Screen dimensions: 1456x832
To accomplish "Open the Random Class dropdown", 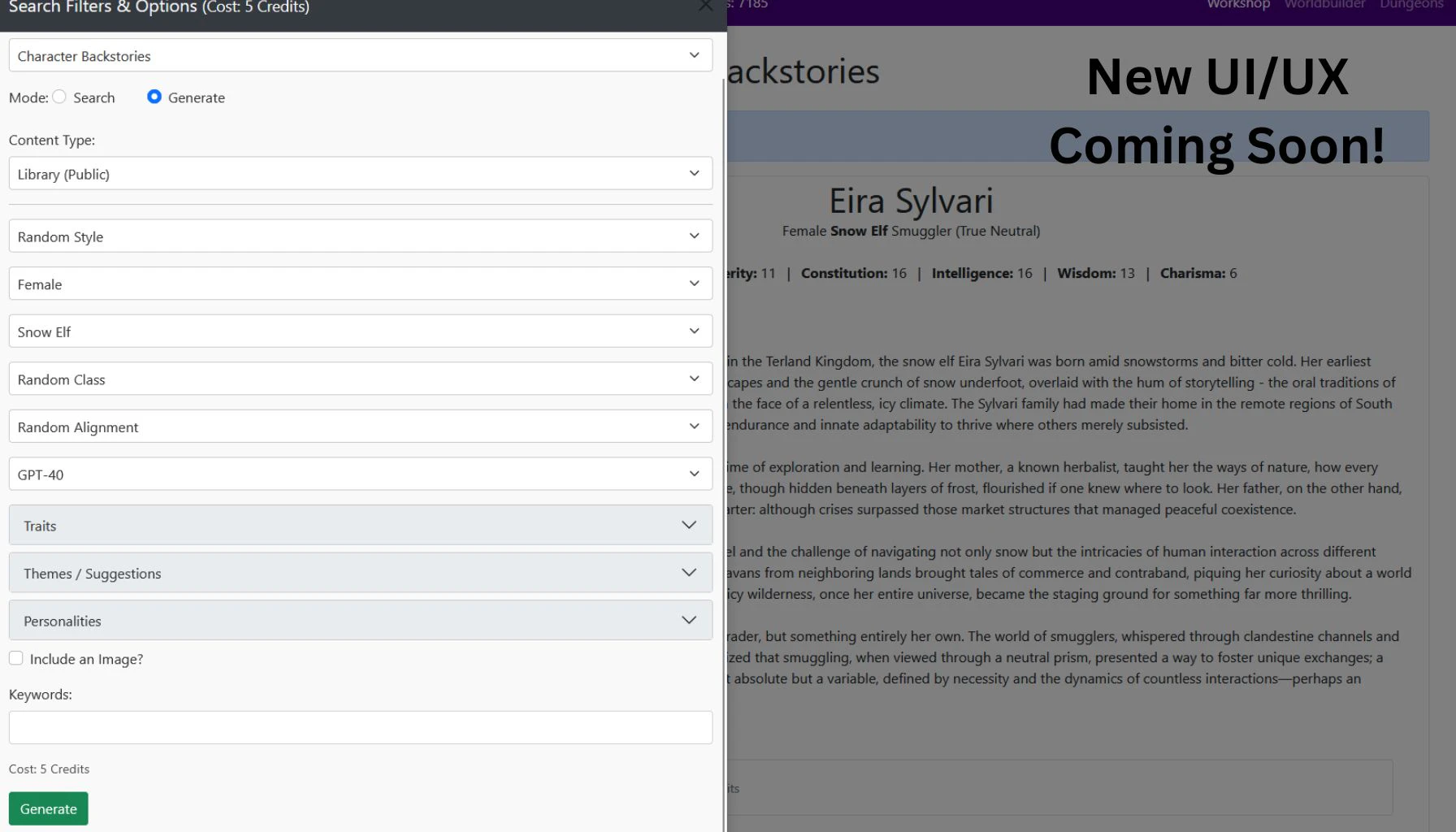I will [360, 379].
